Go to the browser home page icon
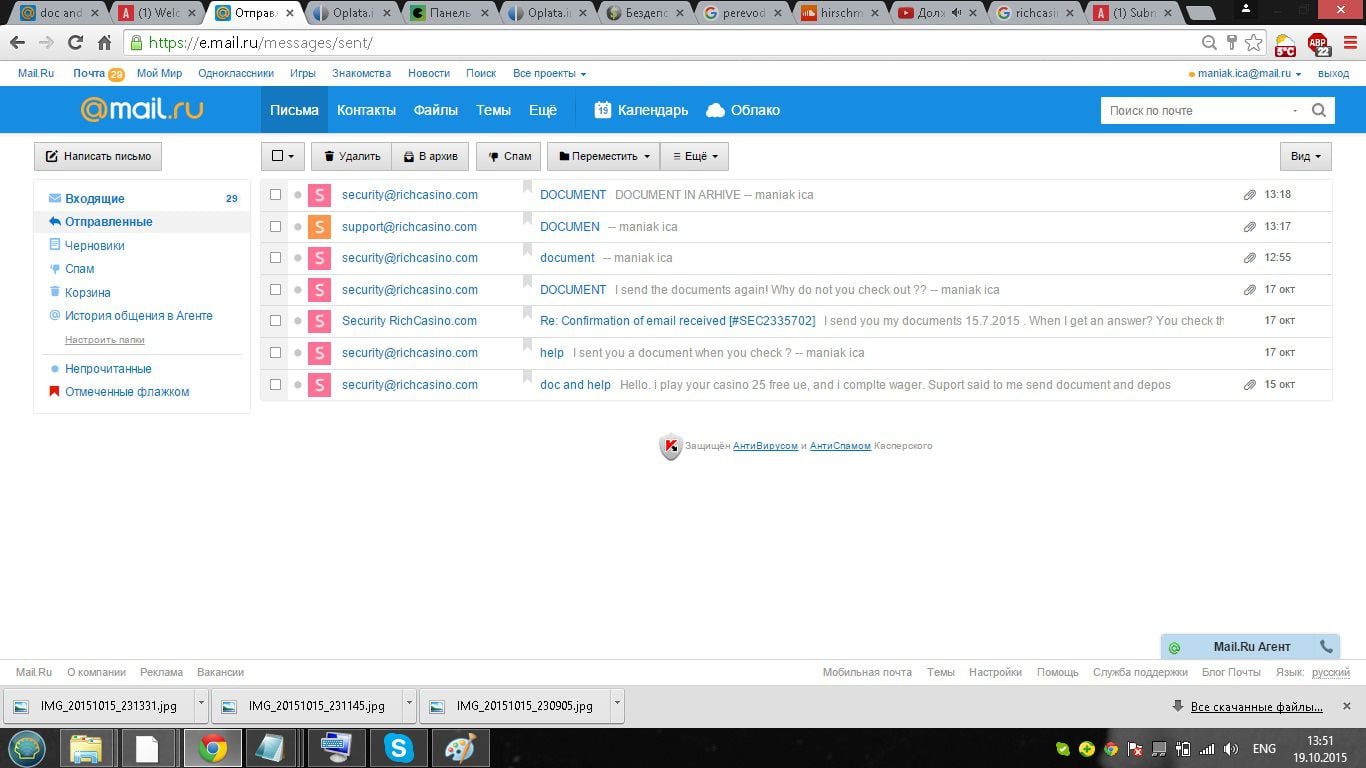Image resolution: width=1366 pixels, height=768 pixels. point(104,43)
